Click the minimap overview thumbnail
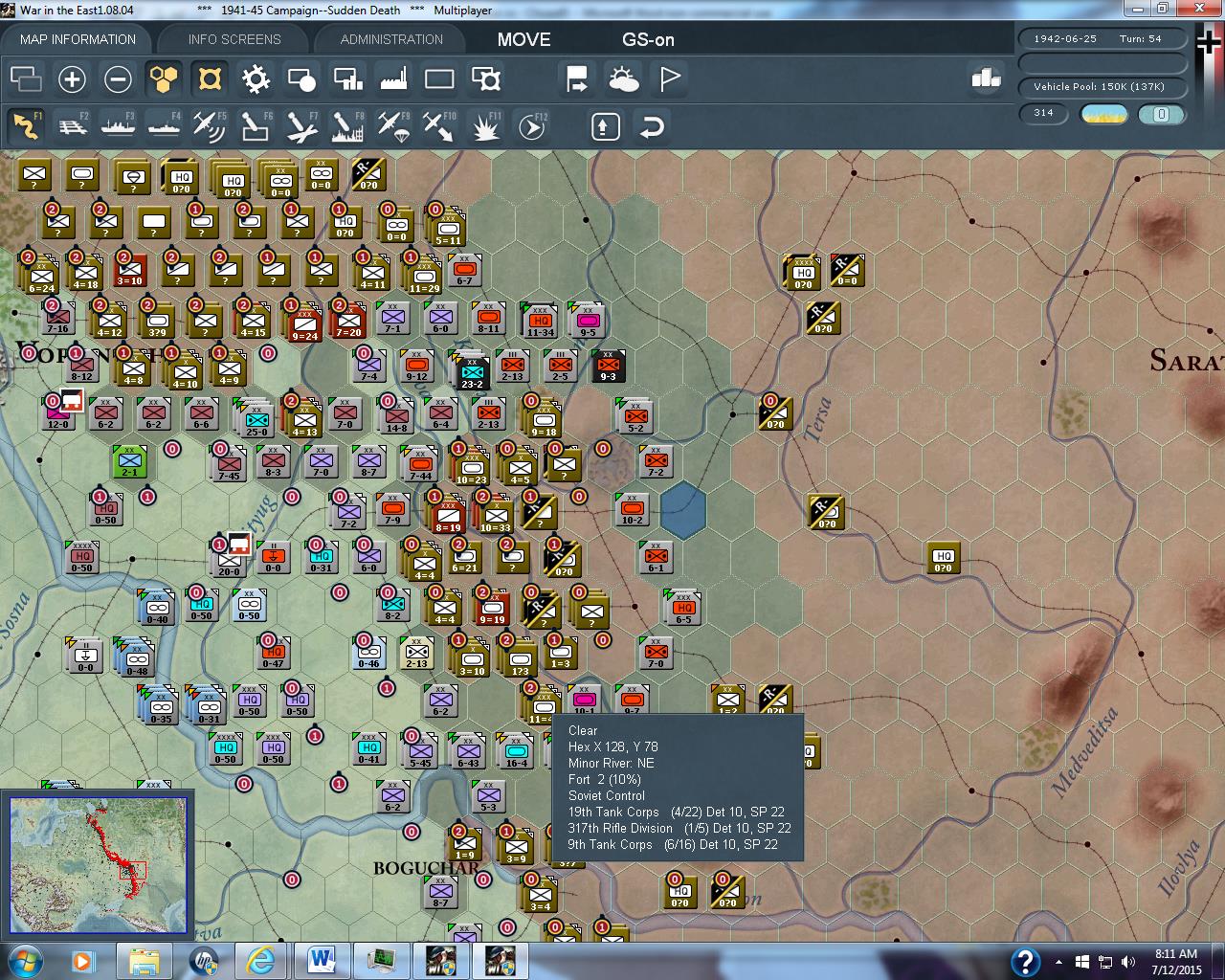 pyautogui.click(x=98, y=864)
